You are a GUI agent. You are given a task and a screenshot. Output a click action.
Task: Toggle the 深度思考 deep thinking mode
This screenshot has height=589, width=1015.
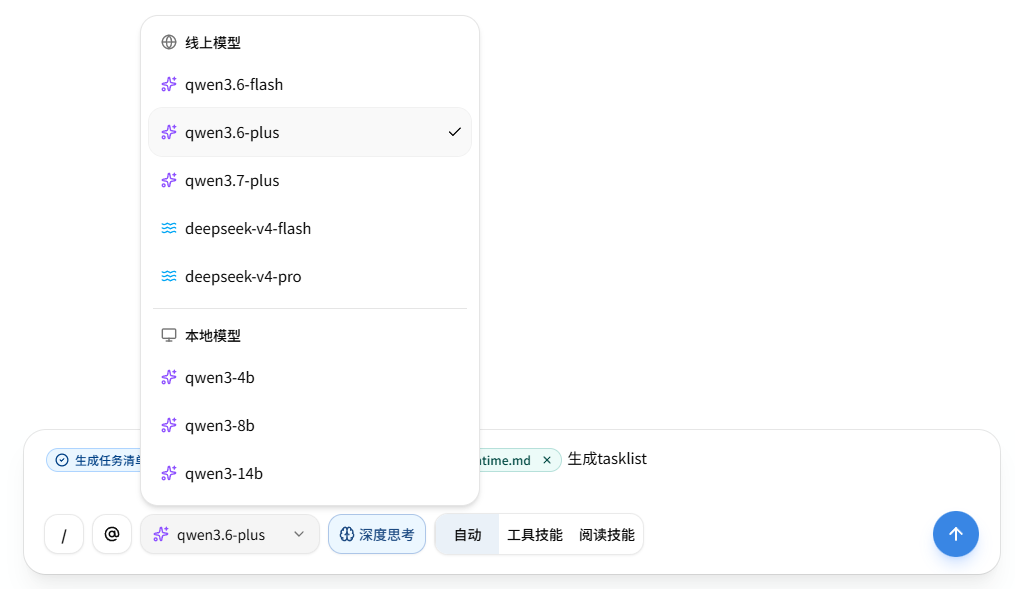pos(377,534)
